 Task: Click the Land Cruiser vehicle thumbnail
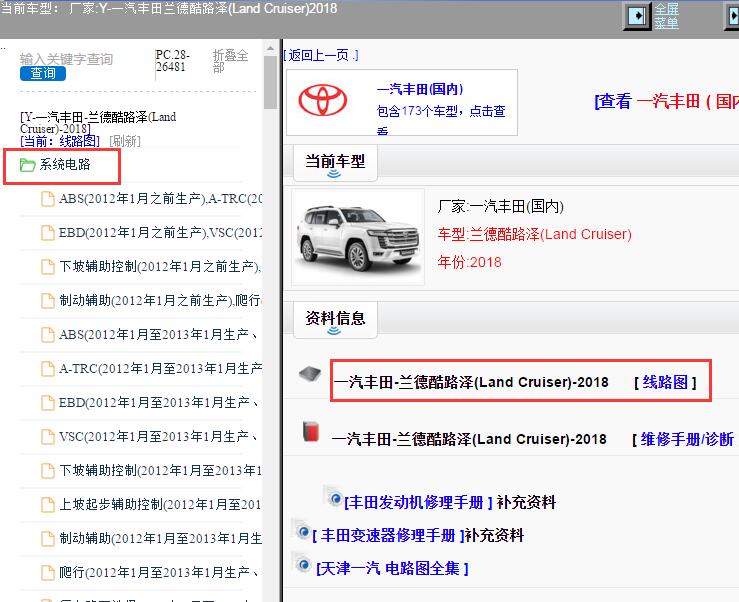[x=358, y=237]
